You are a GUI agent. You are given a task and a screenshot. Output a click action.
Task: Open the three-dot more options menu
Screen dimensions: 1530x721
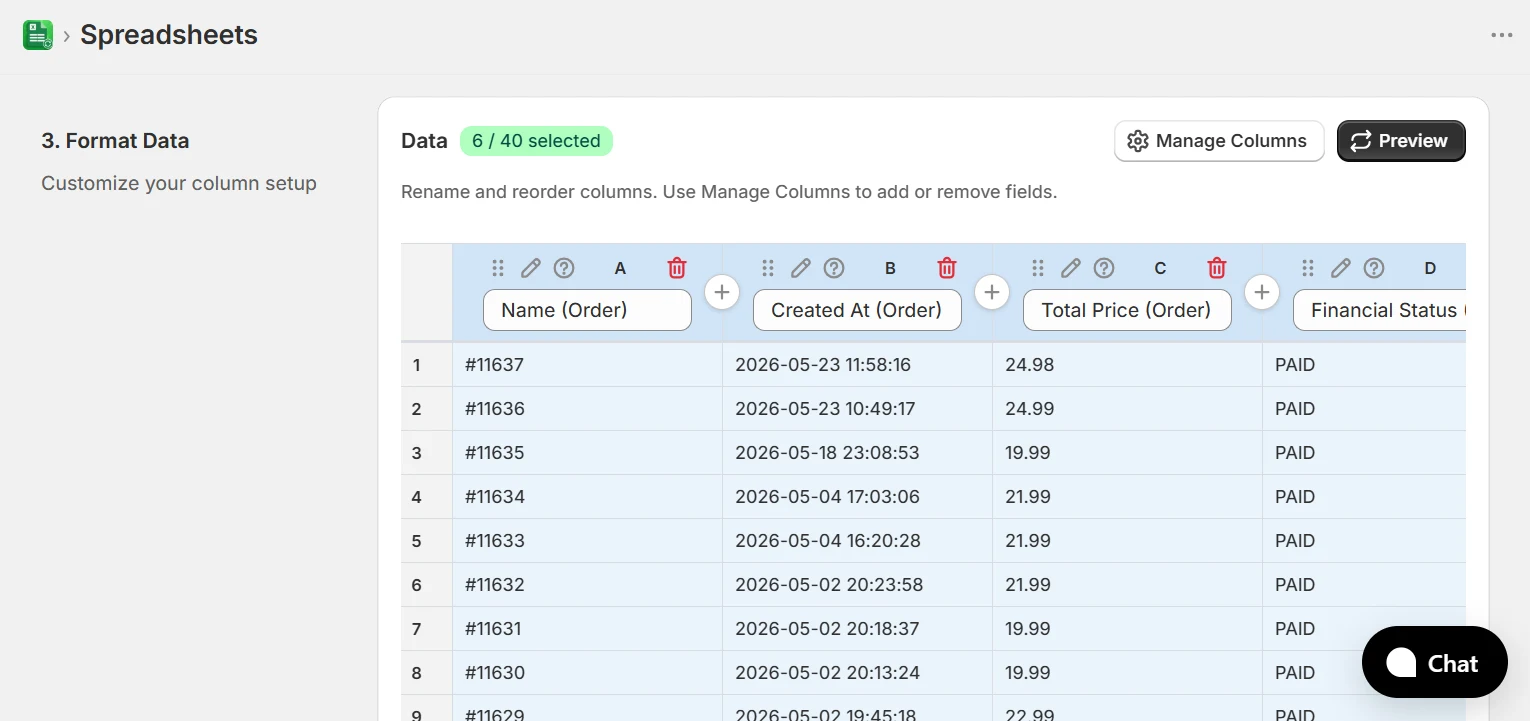(x=1501, y=35)
